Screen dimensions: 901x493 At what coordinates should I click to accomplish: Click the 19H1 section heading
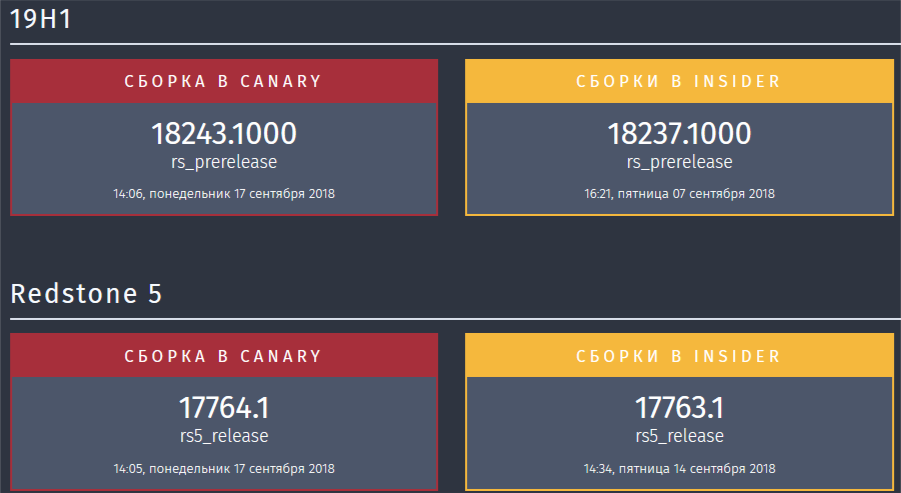click(x=41, y=19)
